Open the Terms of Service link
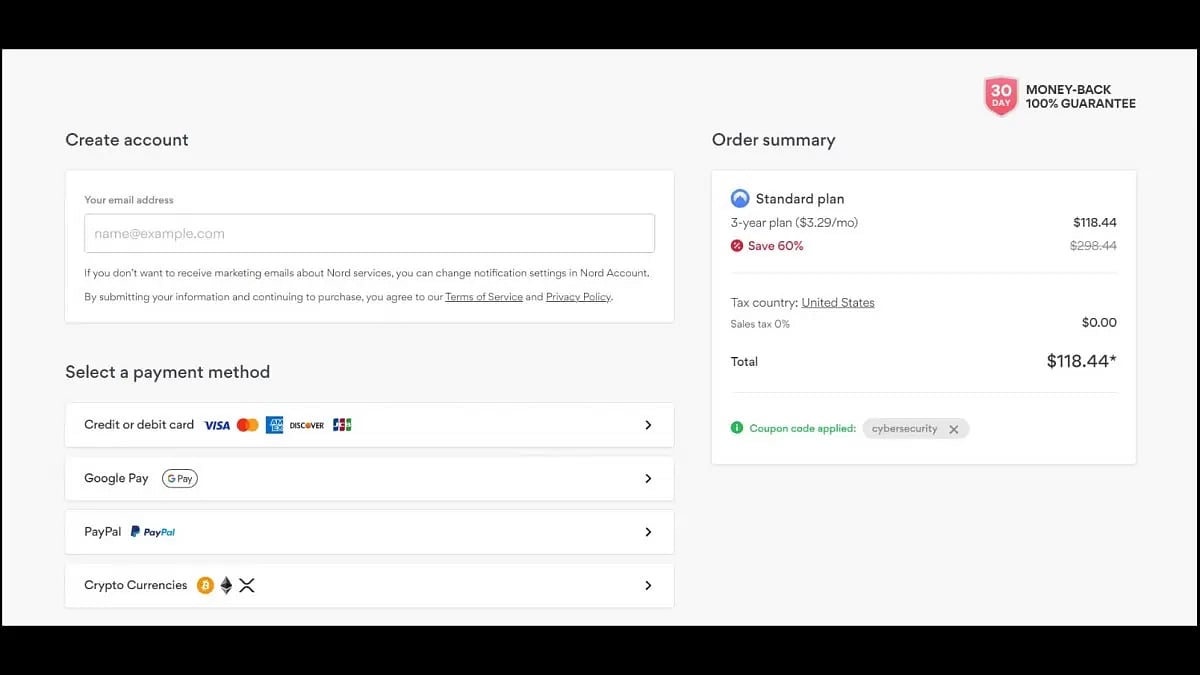This screenshot has height=675, width=1200. point(484,297)
